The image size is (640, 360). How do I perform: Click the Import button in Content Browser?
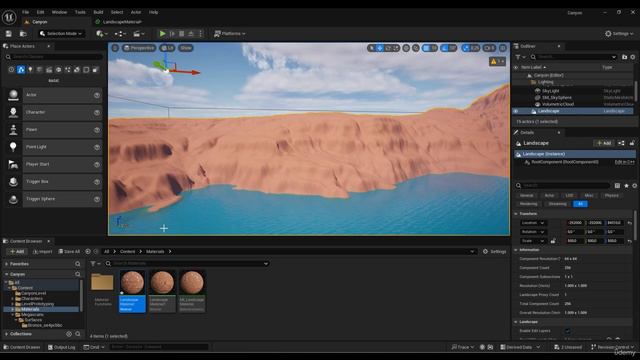coord(42,252)
